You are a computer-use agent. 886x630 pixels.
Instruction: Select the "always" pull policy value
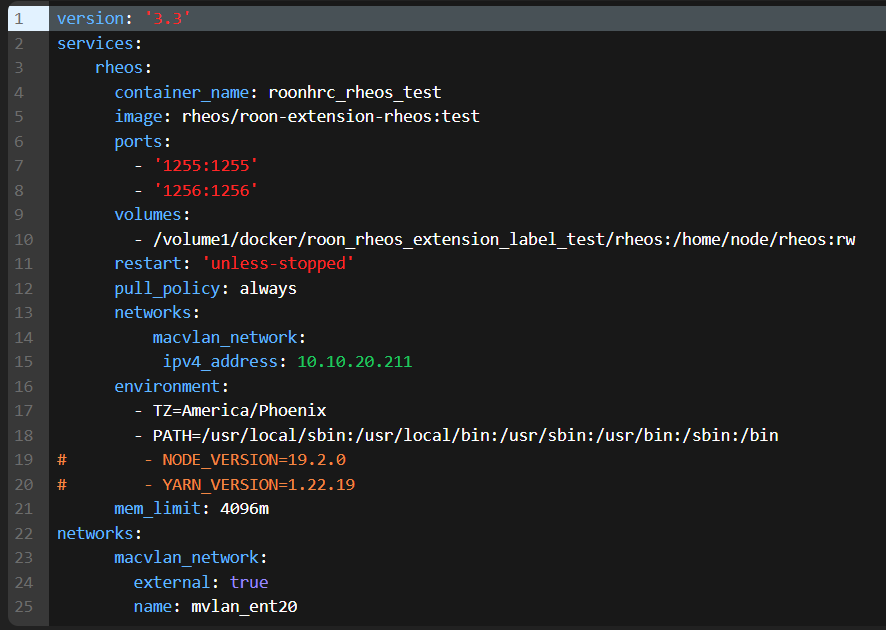pyautogui.click(x=268, y=289)
